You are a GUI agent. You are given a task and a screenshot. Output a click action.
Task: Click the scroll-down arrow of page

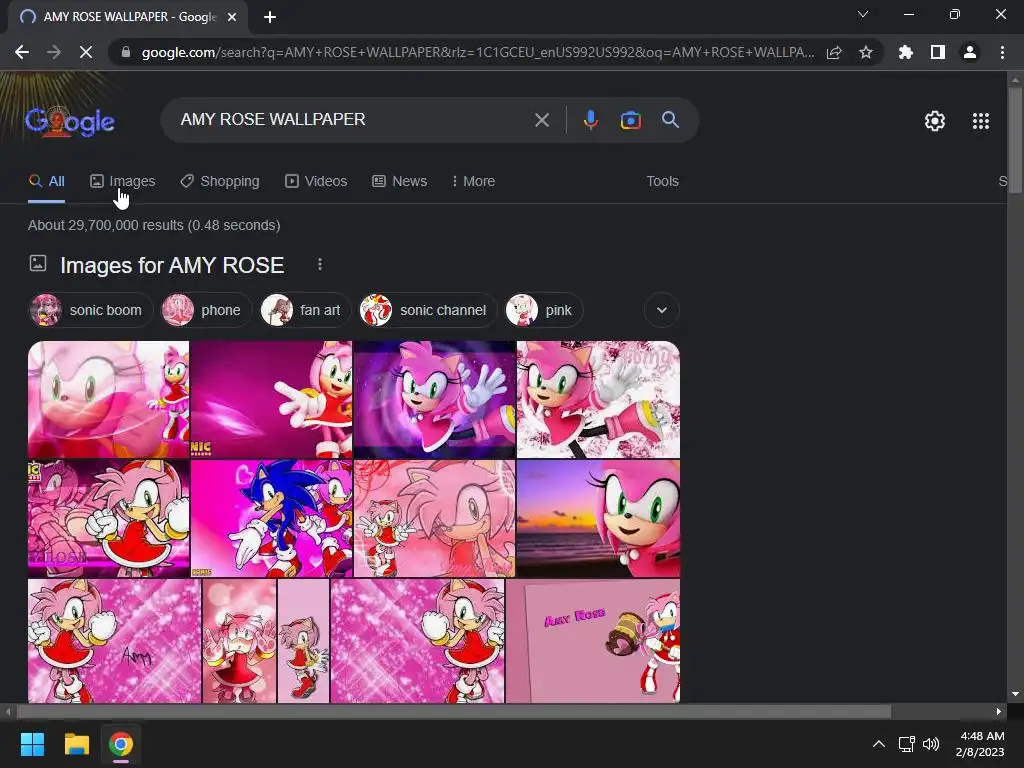click(x=1014, y=694)
